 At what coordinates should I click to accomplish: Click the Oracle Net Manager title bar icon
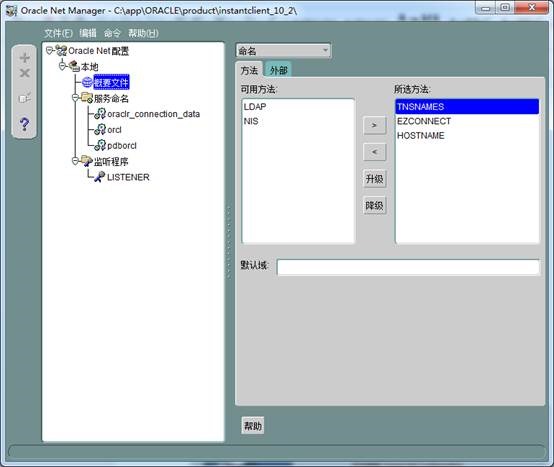pyautogui.click(x=11, y=11)
